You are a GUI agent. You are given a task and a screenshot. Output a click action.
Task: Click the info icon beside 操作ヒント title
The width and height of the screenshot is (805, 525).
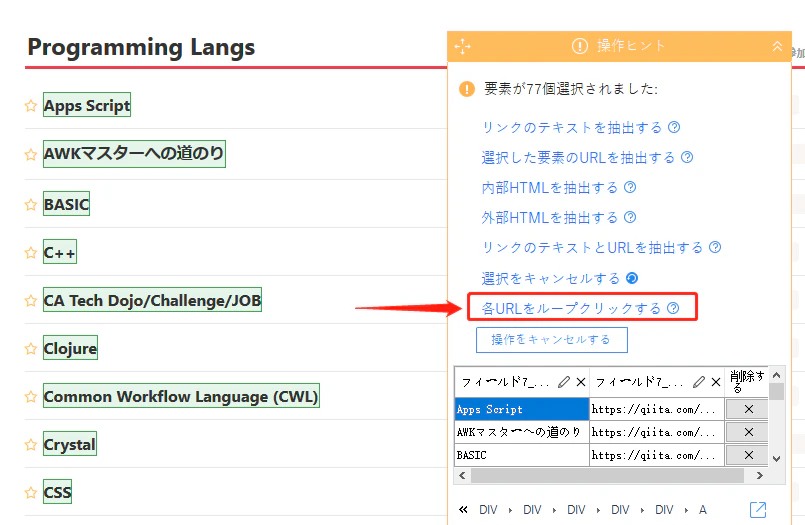[x=580, y=46]
